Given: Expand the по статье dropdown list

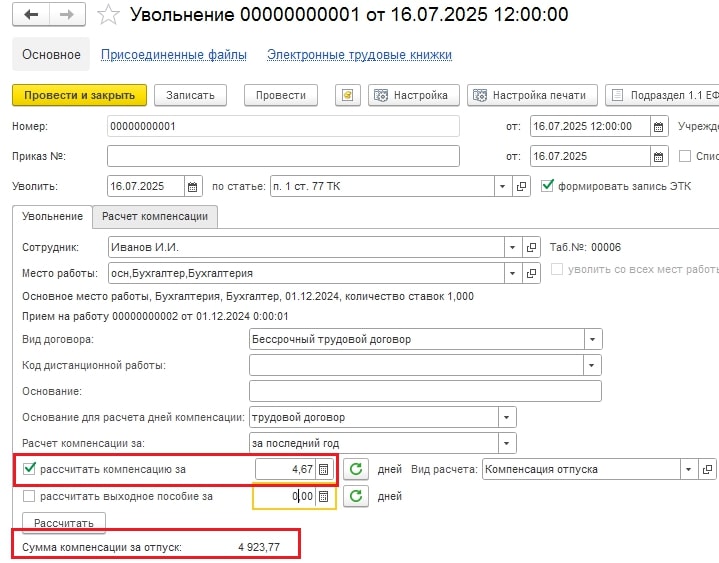Looking at the screenshot, I should click(503, 187).
